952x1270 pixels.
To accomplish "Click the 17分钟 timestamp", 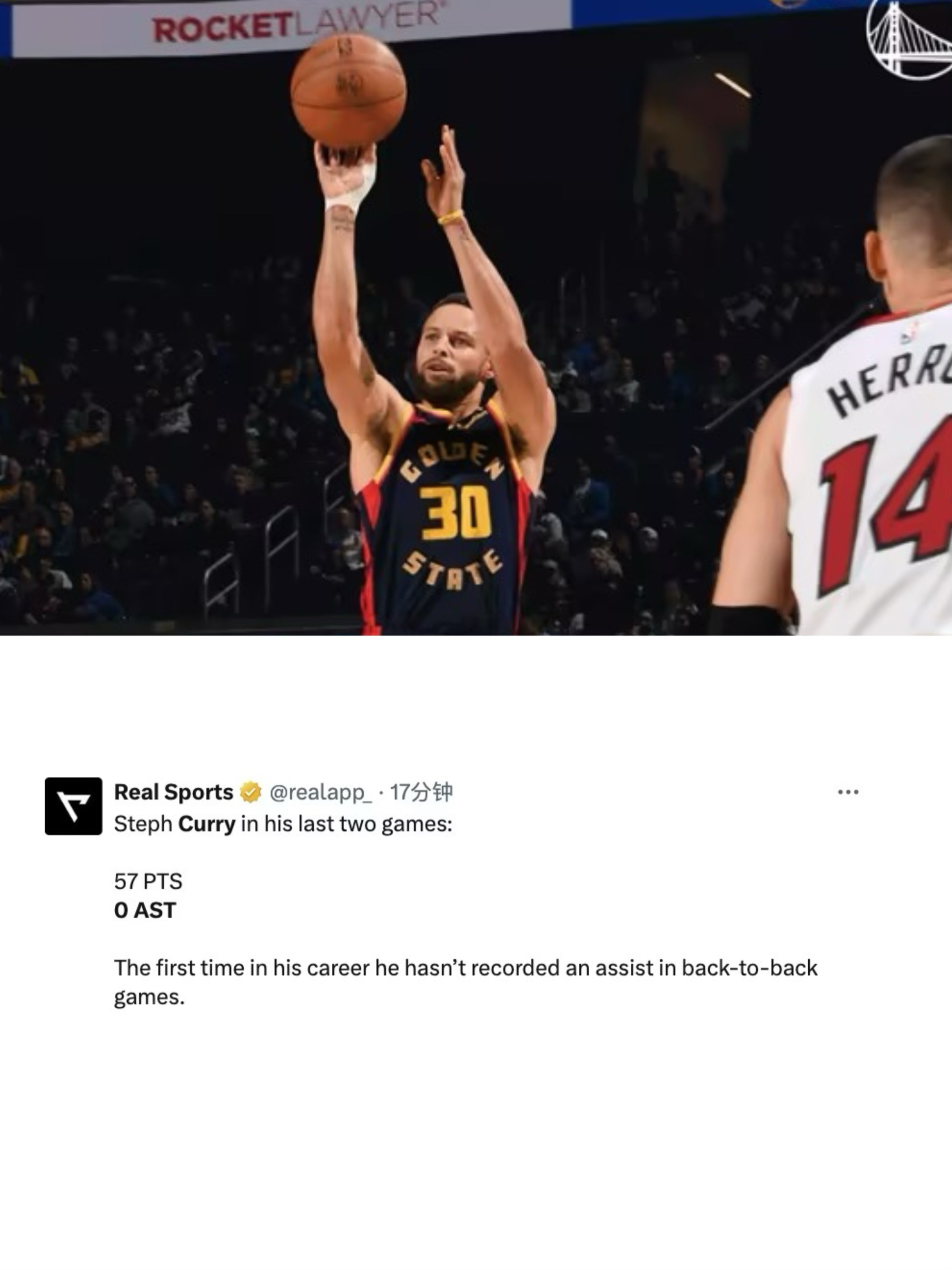I will 421,792.
